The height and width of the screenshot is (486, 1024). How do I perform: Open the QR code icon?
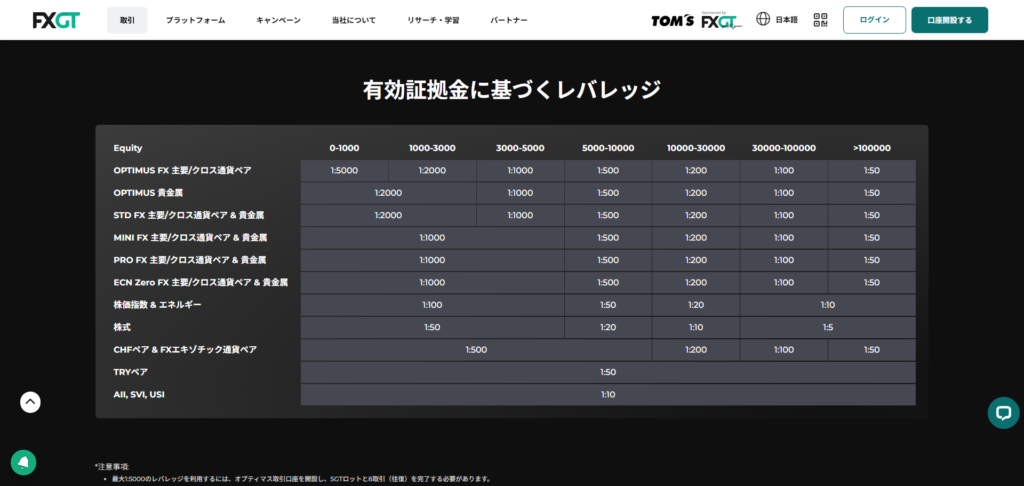820,20
